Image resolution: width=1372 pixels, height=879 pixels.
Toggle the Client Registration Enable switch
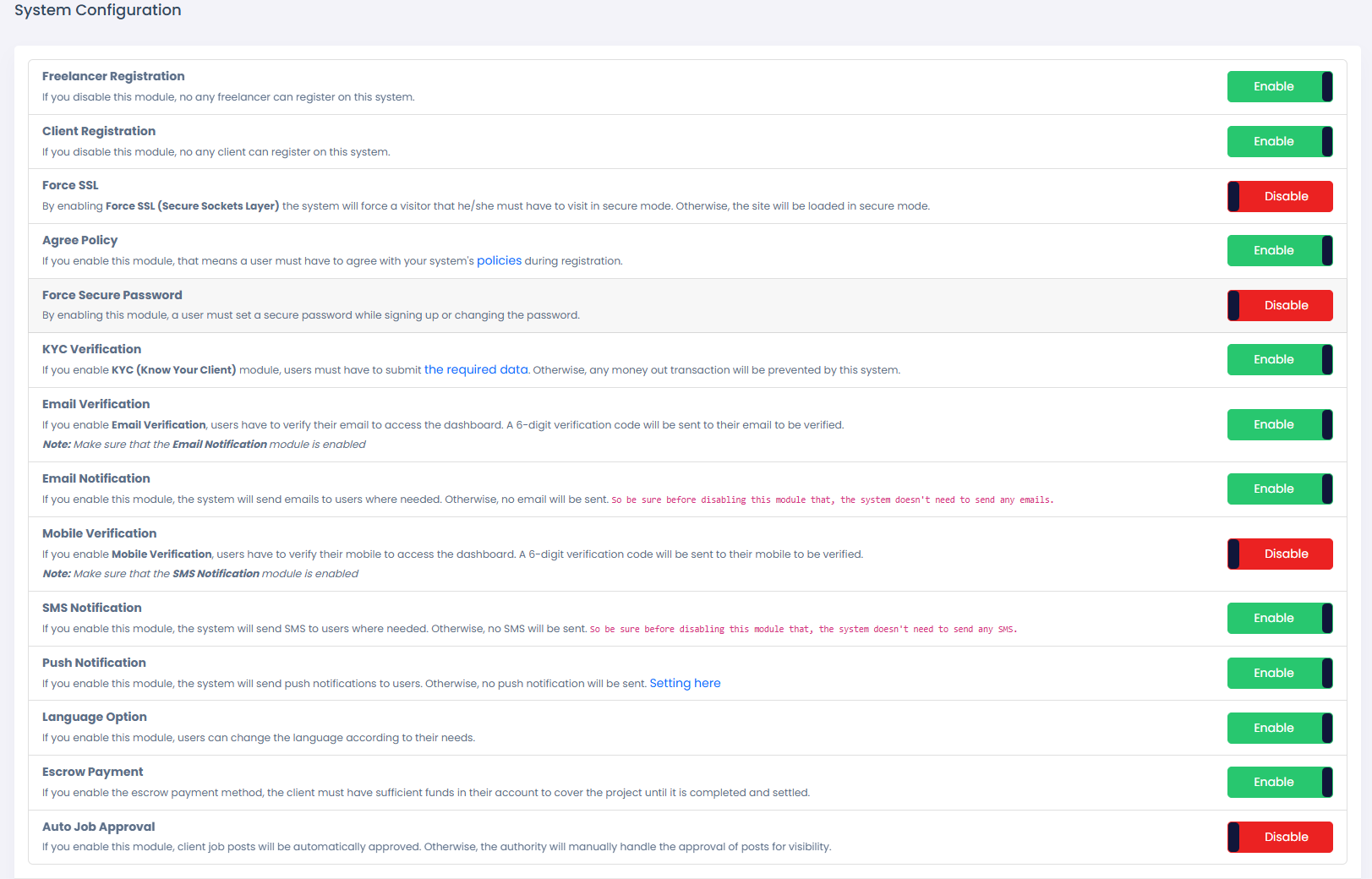tap(1279, 142)
